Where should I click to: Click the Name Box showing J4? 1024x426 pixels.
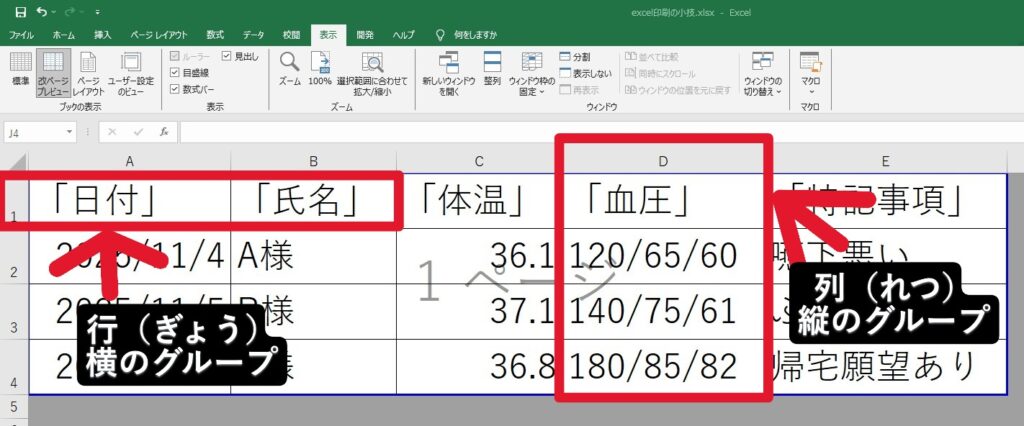coord(36,132)
